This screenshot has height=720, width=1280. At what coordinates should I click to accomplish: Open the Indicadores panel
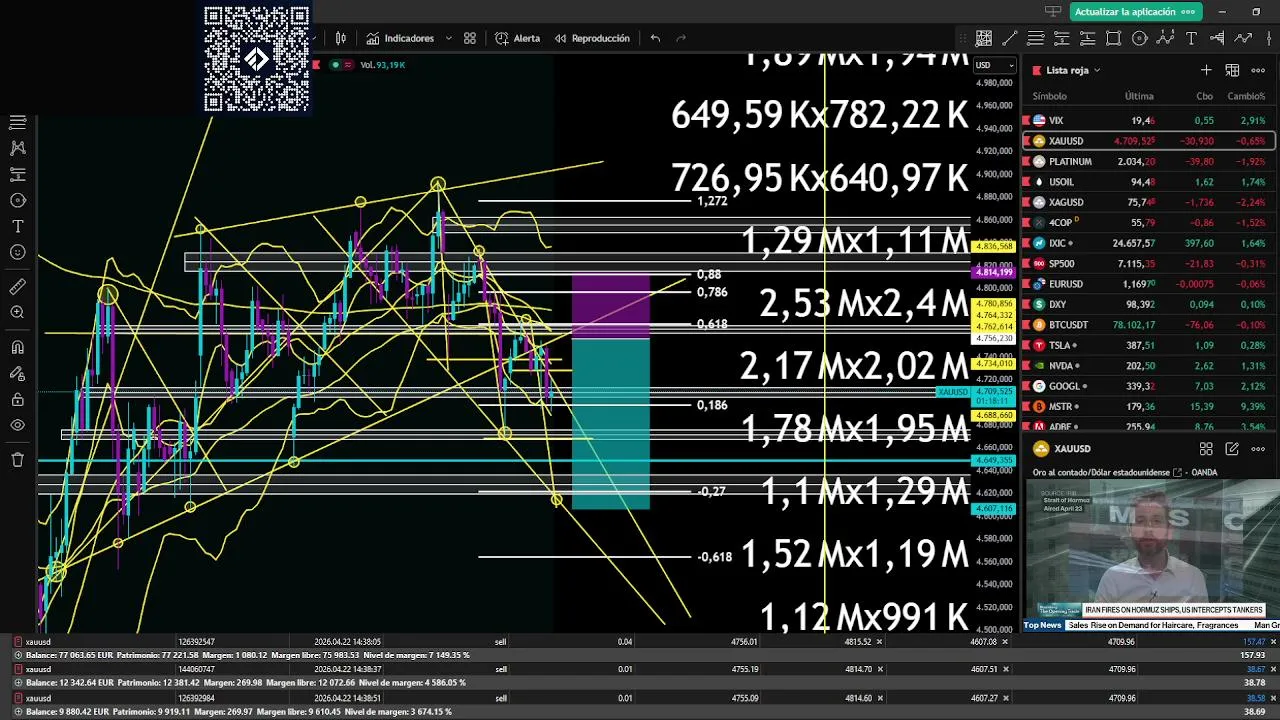coord(400,38)
